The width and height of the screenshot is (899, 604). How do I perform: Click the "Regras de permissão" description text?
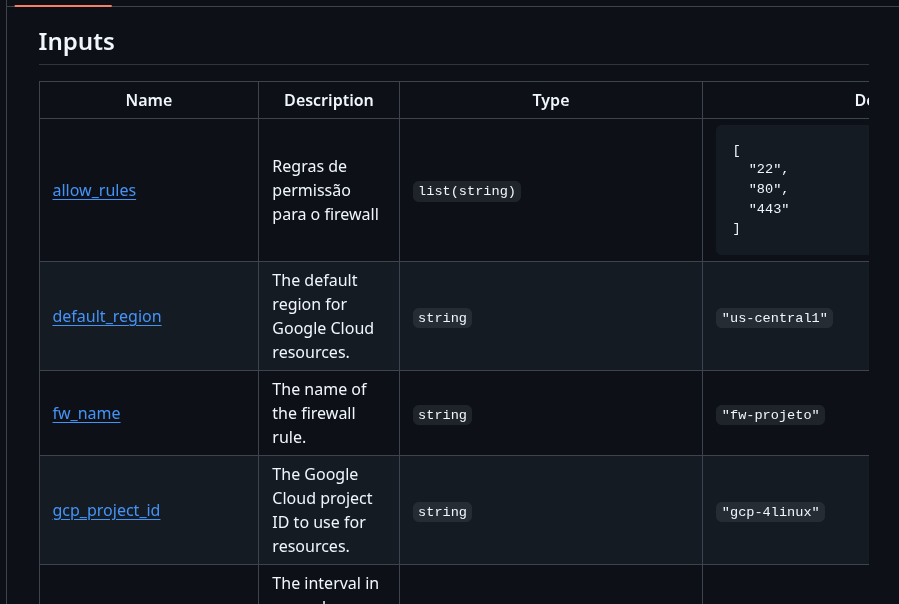click(325, 190)
